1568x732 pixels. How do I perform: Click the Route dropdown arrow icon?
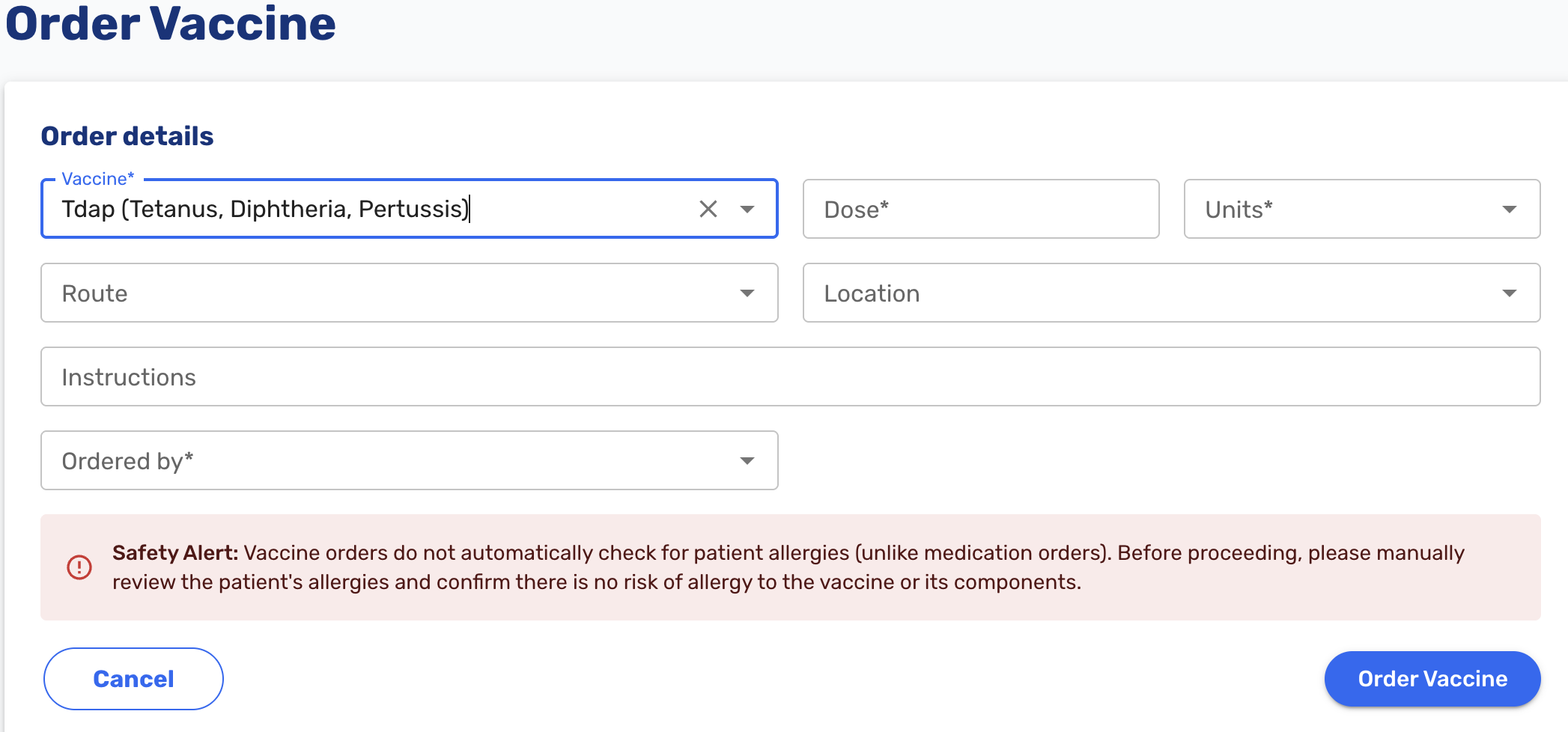coord(747,293)
